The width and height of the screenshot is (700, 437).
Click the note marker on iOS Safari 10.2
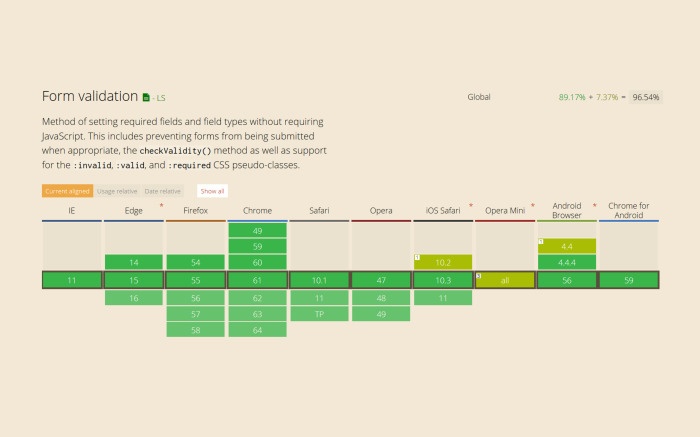point(417,257)
